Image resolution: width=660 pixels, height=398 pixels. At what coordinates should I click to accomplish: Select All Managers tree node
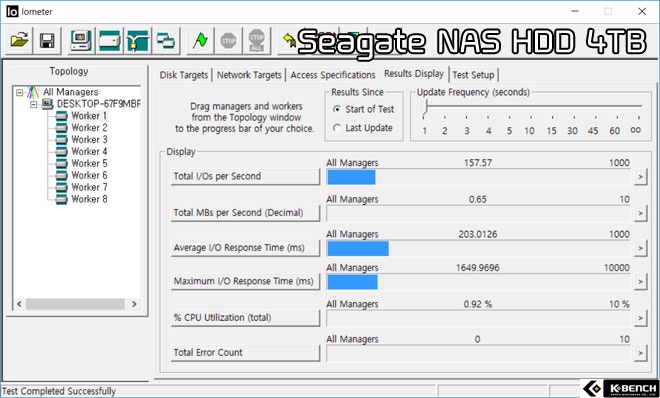coord(70,92)
